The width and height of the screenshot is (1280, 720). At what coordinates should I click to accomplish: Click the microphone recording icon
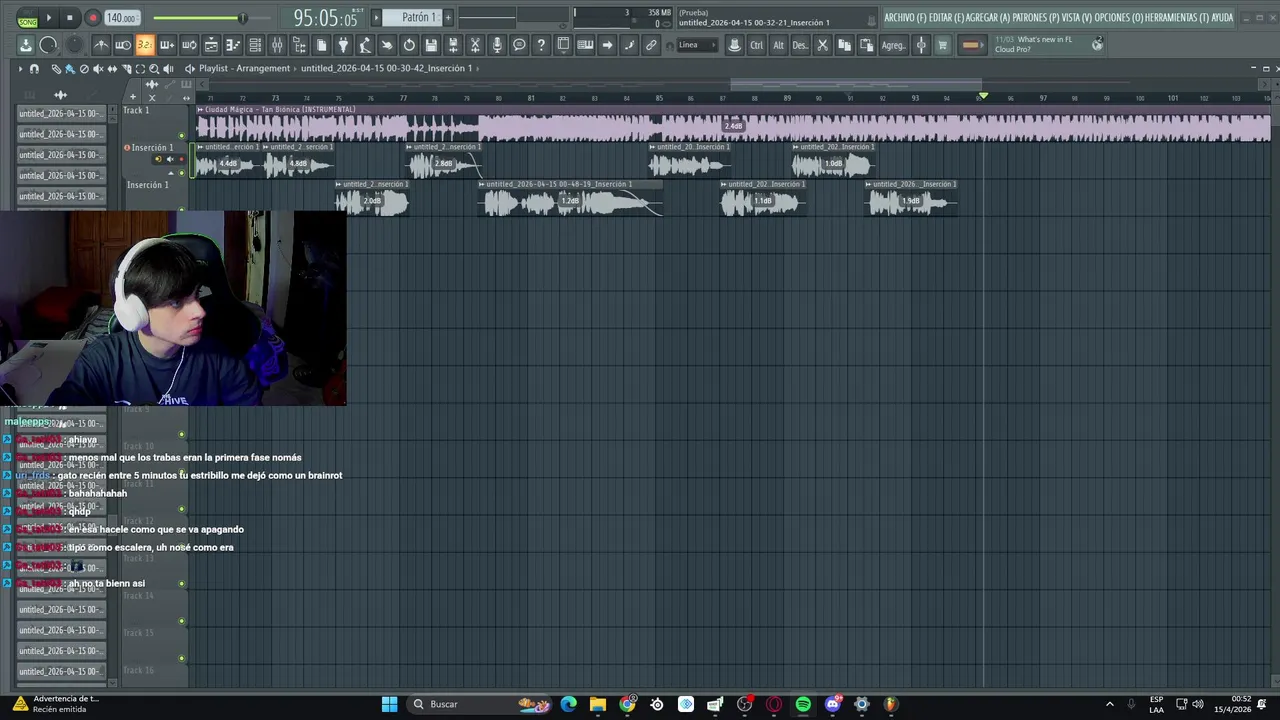point(497,45)
